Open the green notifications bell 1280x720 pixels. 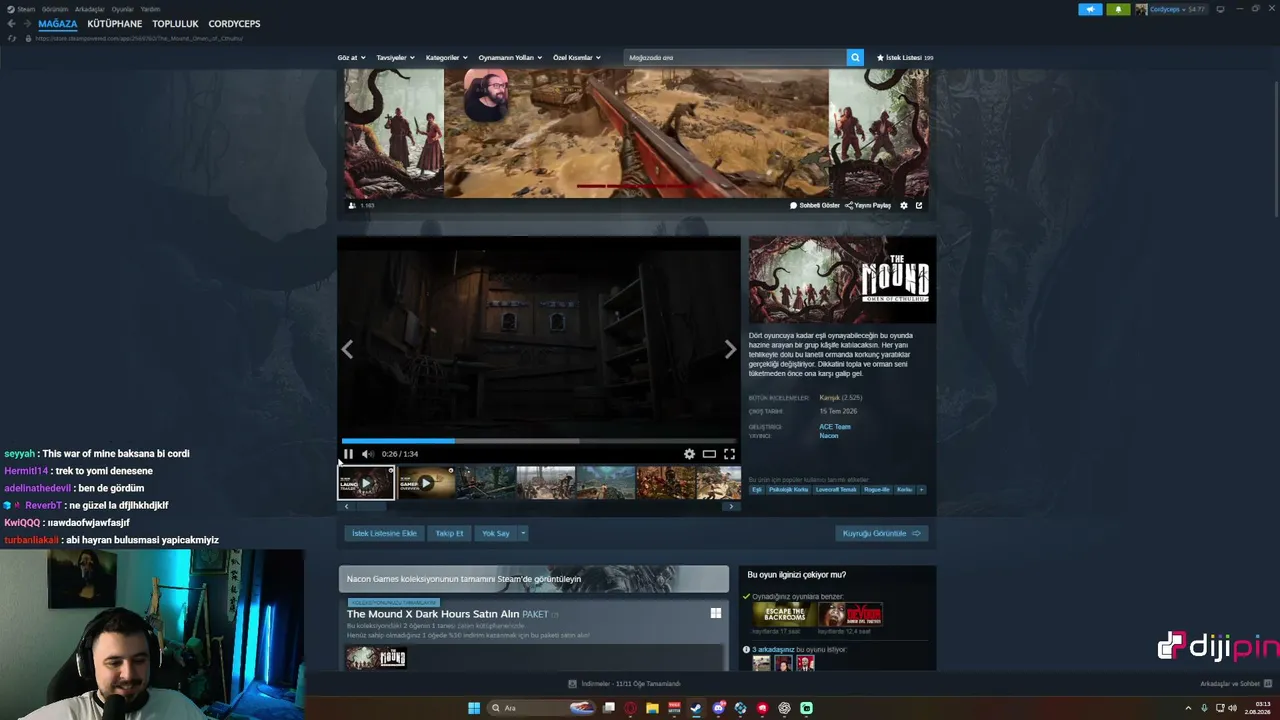[x=1118, y=9]
